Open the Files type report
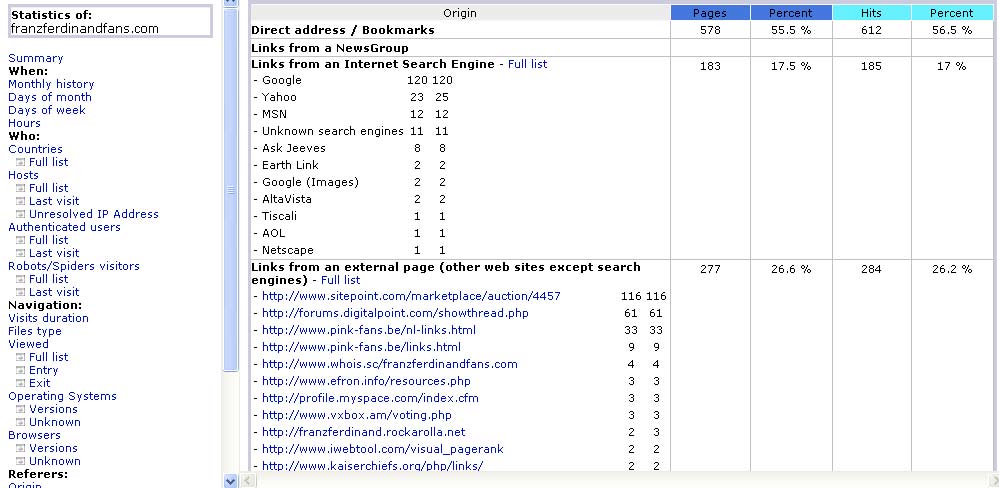Viewport: 999px width, 488px height. 35,331
